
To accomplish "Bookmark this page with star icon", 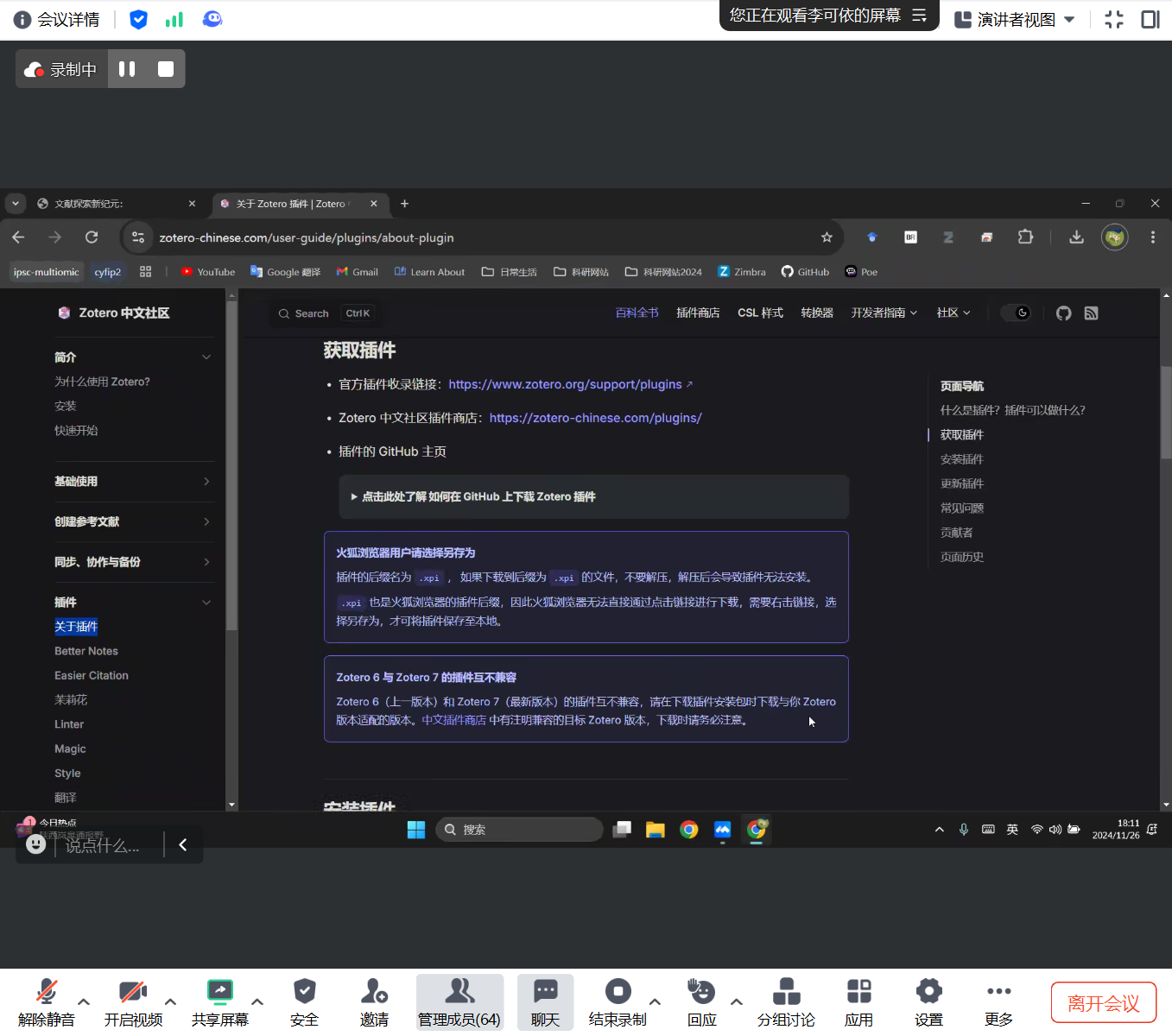I will coord(827,237).
